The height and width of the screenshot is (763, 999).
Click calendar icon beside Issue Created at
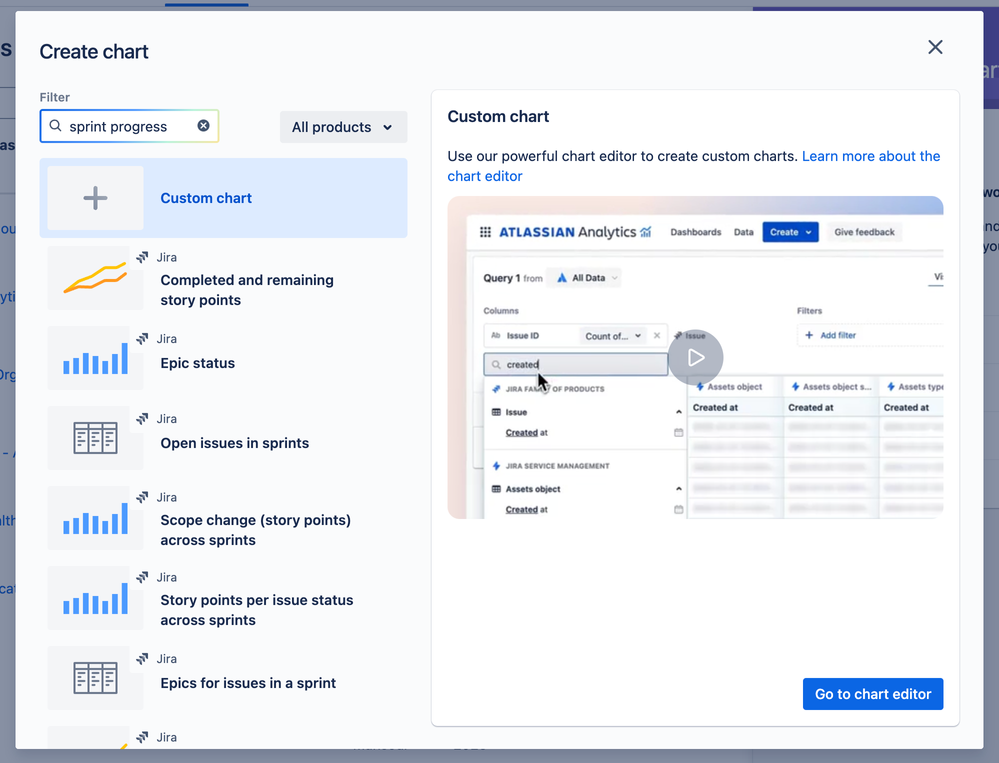[679, 432]
